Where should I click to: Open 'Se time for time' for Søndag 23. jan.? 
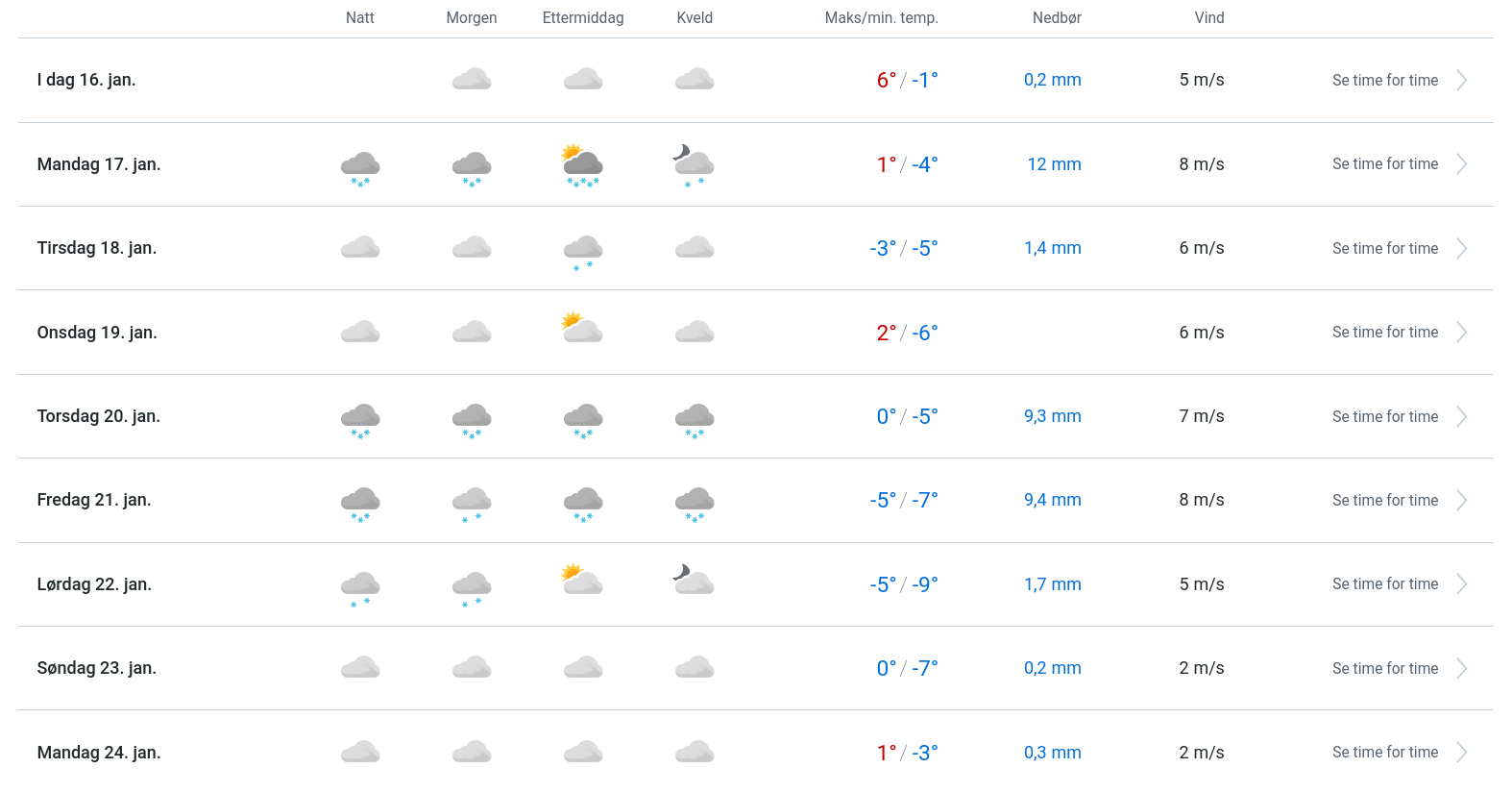pyautogui.click(x=1384, y=669)
